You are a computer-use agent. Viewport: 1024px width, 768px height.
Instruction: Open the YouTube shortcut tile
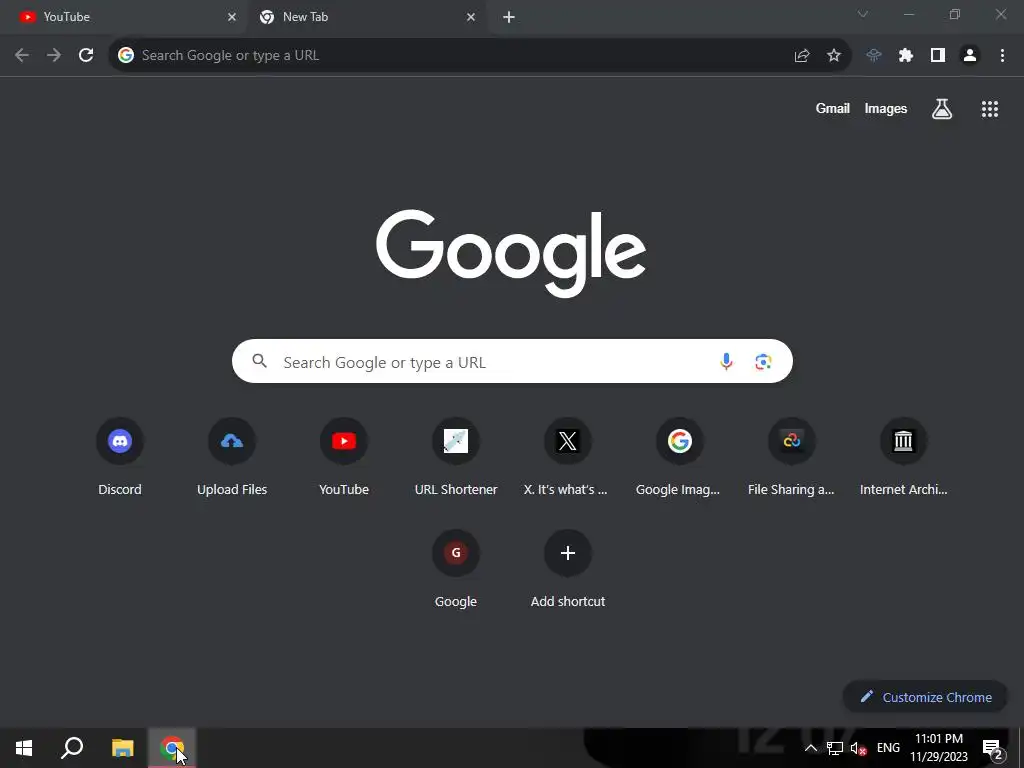tap(344, 458)
